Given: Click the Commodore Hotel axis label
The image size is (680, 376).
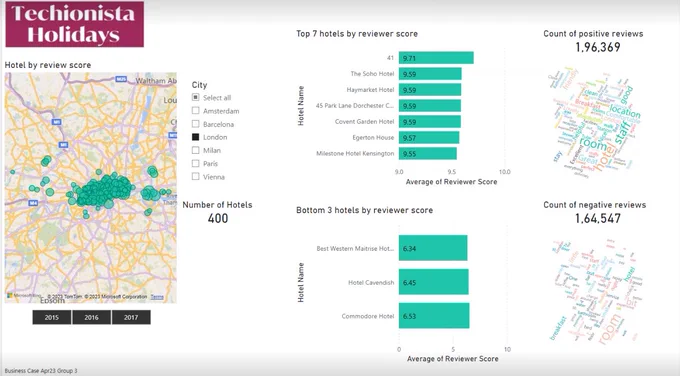Looking at the screenshot, I should pyautogui.click(x=368, y=316).
